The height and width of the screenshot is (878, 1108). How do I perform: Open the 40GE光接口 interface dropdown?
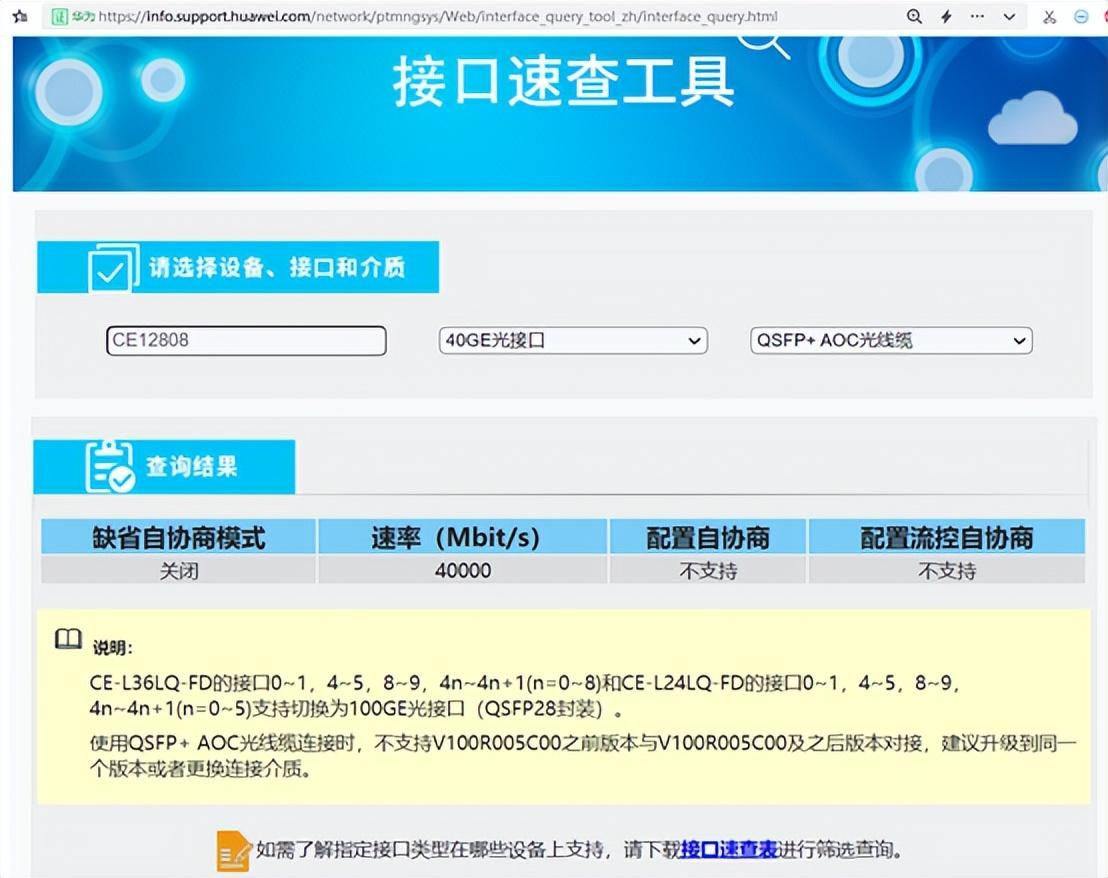[x=573, y=340]
